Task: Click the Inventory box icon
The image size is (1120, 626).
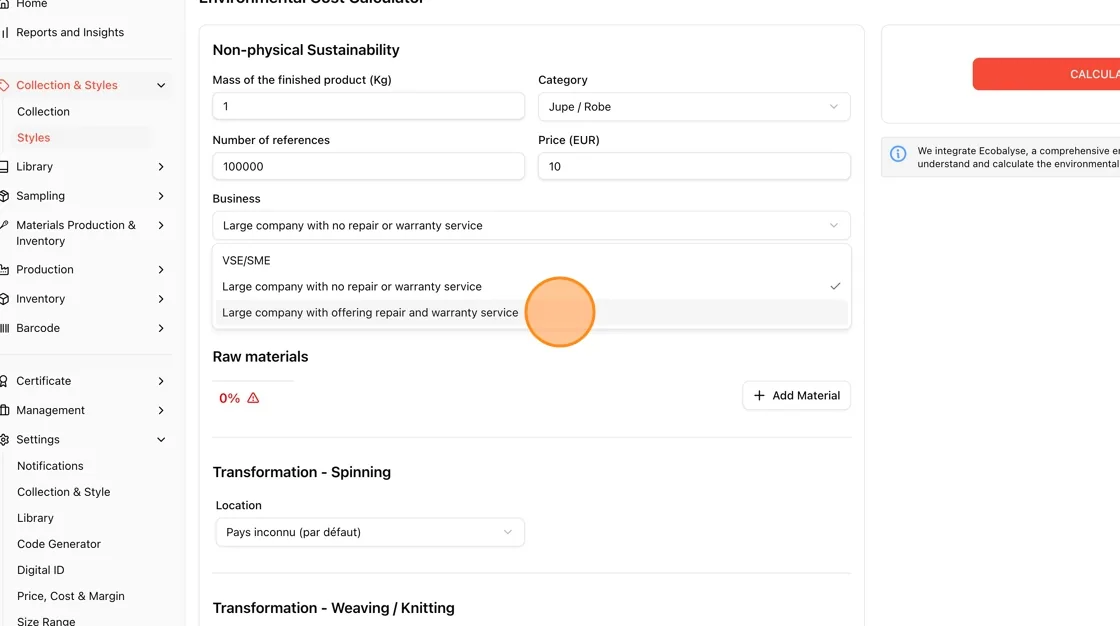Action: pos(4,299)
